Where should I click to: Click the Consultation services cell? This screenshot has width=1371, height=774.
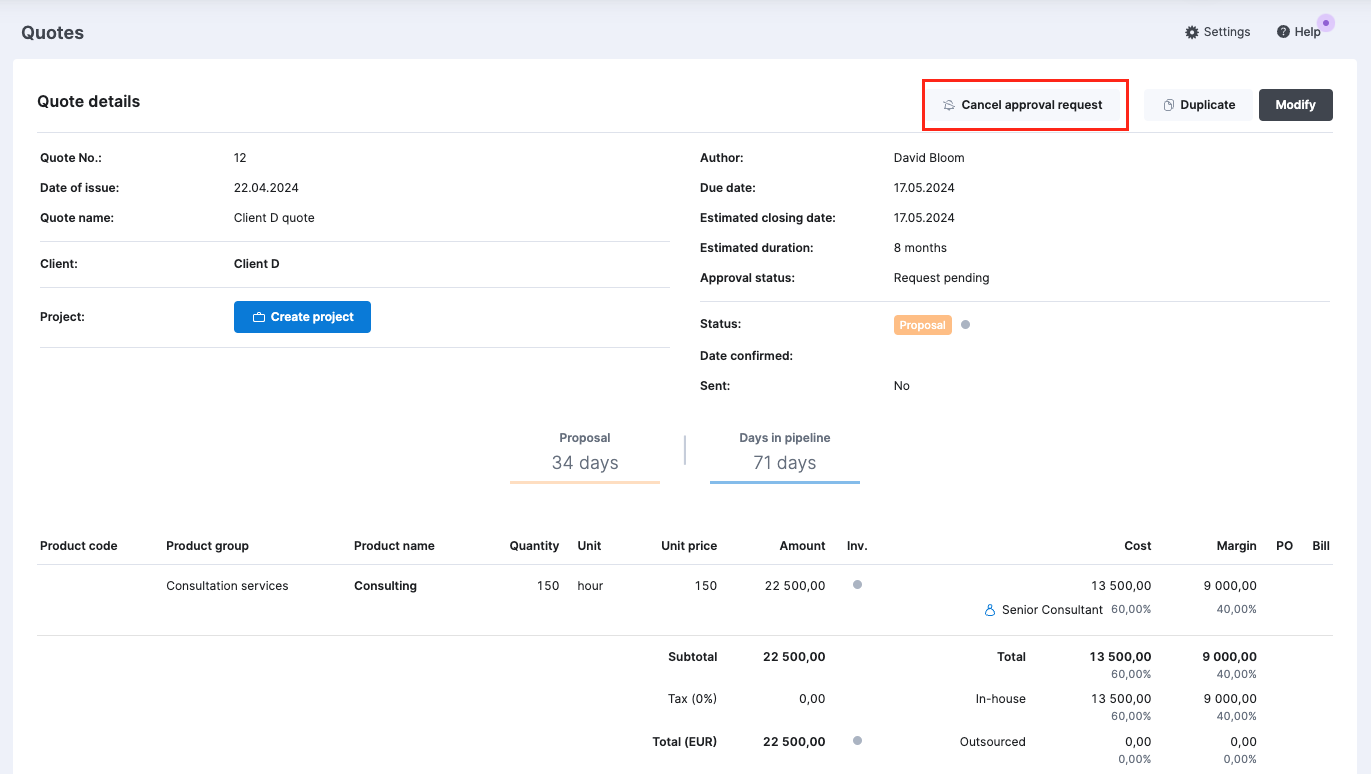point(227,586)
